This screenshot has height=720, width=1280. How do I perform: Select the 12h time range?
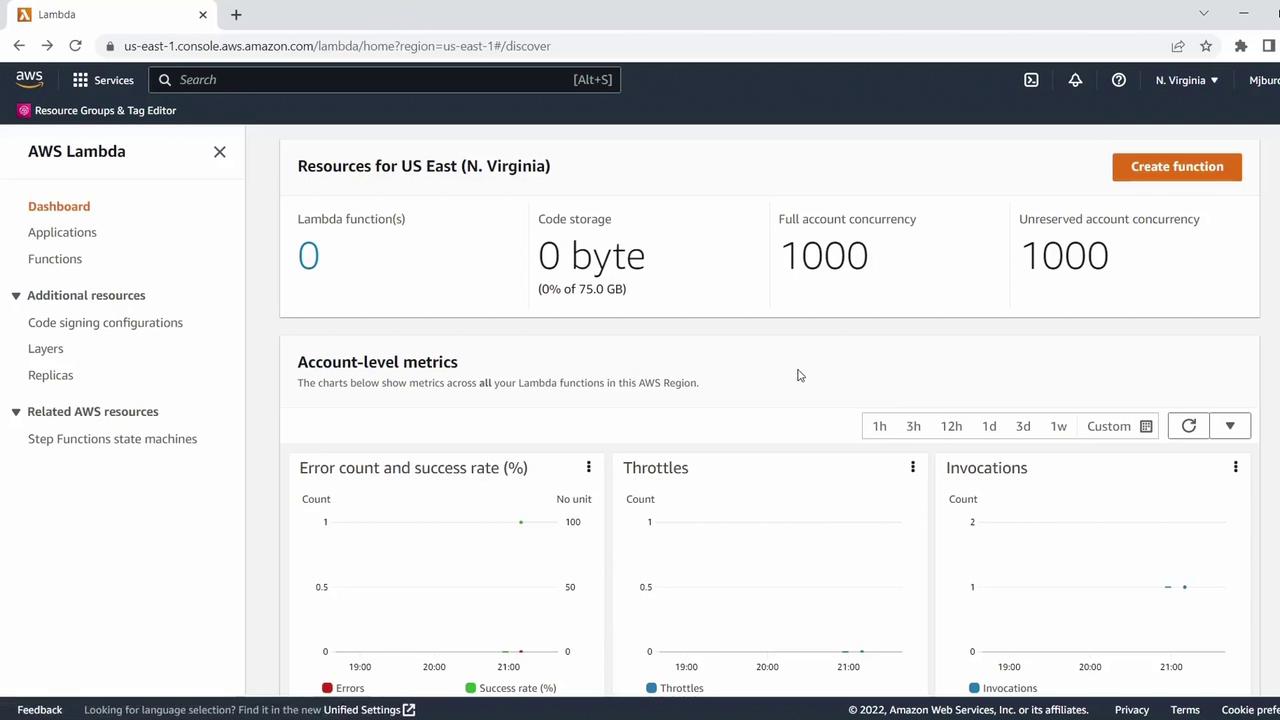click(951, 426)
